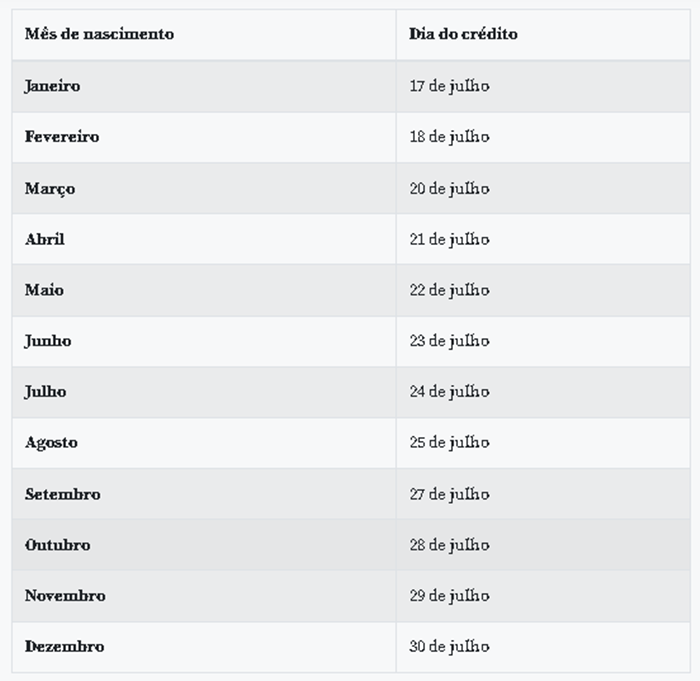Select the Maio row label
Screen dimensions: 700x681
[44, 290]
